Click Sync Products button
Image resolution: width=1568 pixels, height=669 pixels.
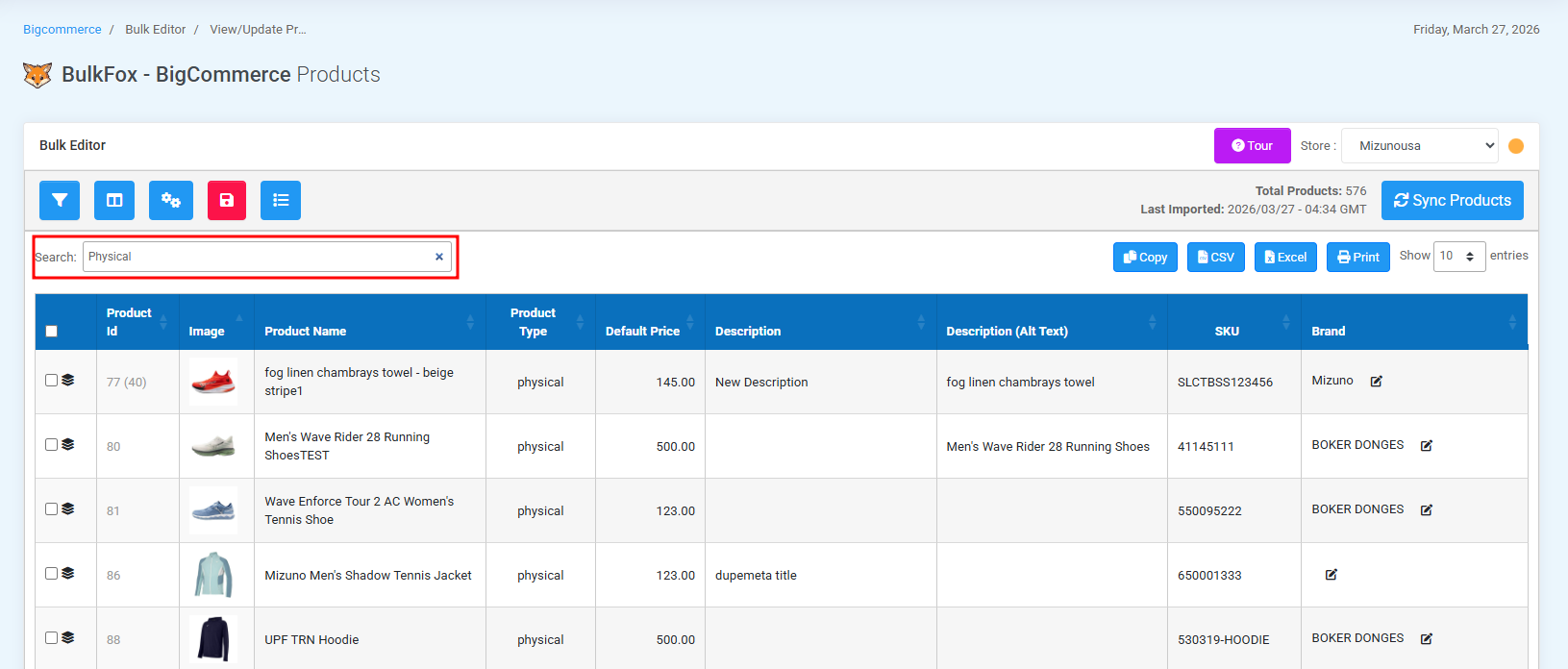pyautogui.click(x=1453, y=200)
